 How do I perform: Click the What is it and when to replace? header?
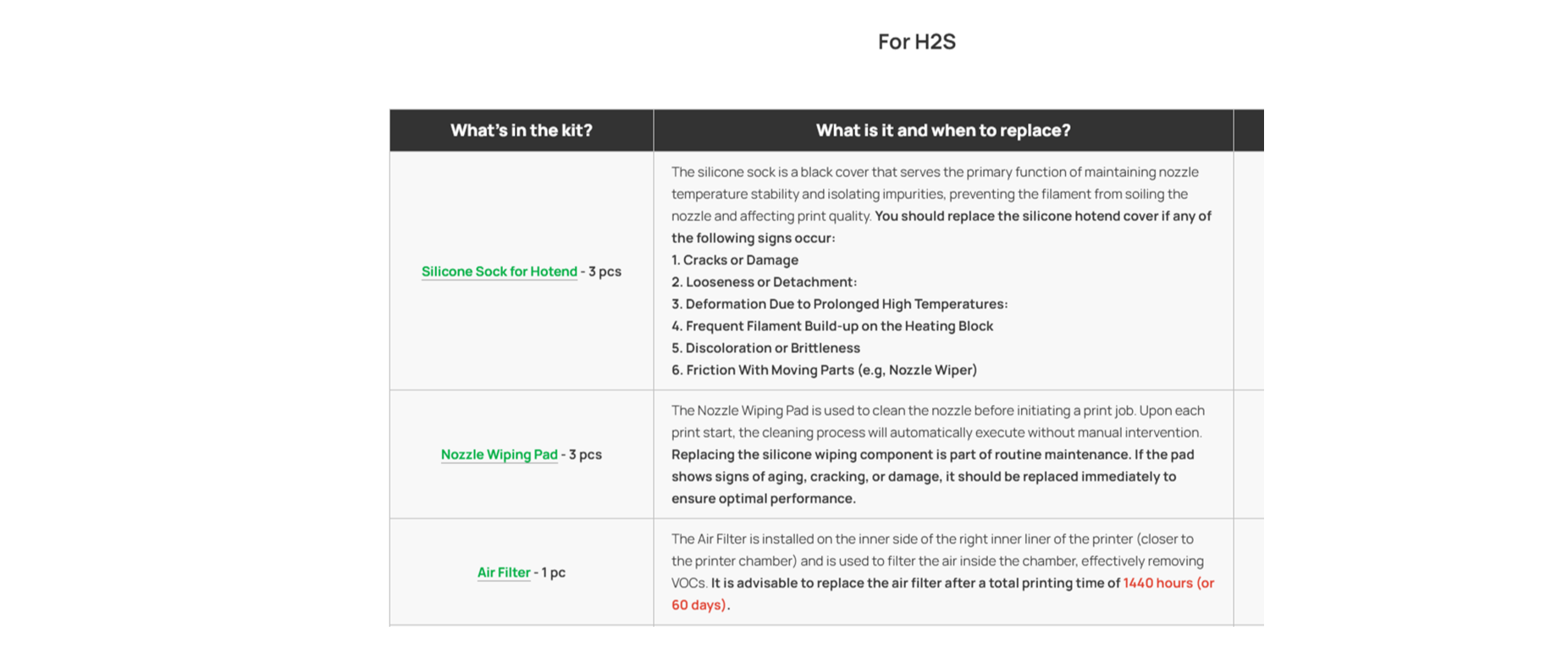click(x=943, y=130)
